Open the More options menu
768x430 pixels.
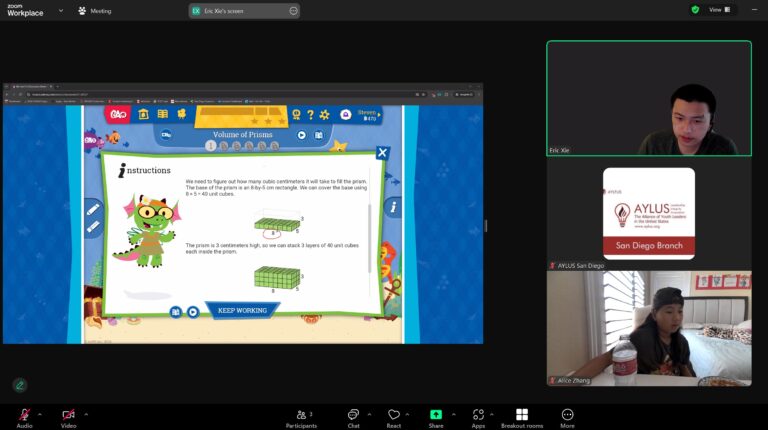(567, 418)
